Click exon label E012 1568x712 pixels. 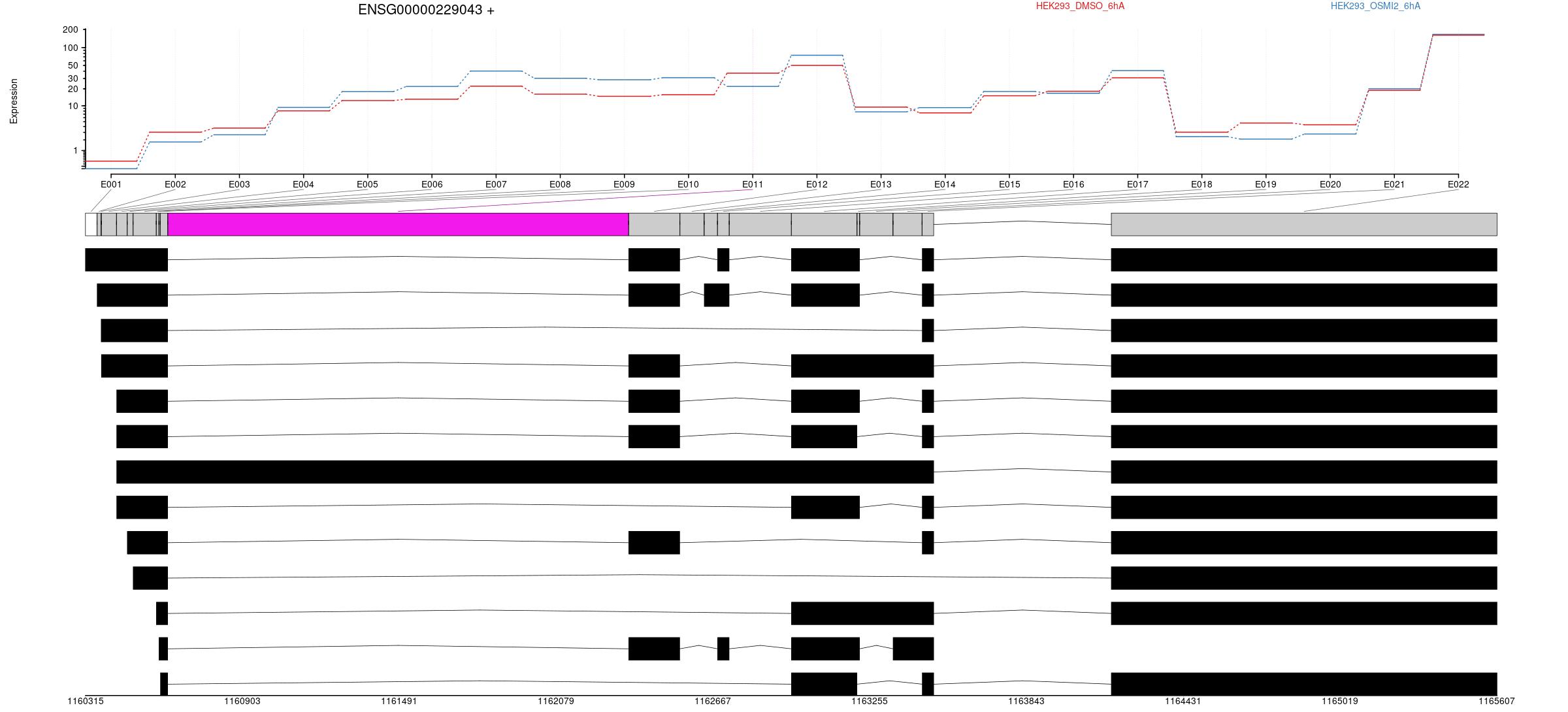[817, 184]
